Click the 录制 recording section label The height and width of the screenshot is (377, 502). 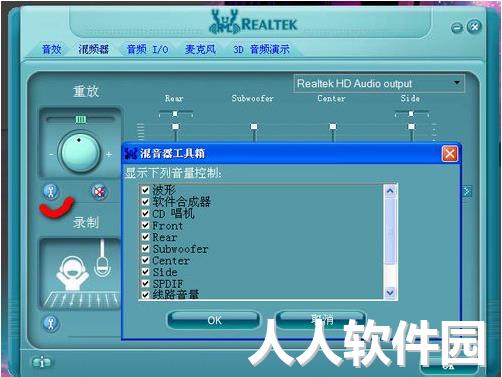pos(86,222)
